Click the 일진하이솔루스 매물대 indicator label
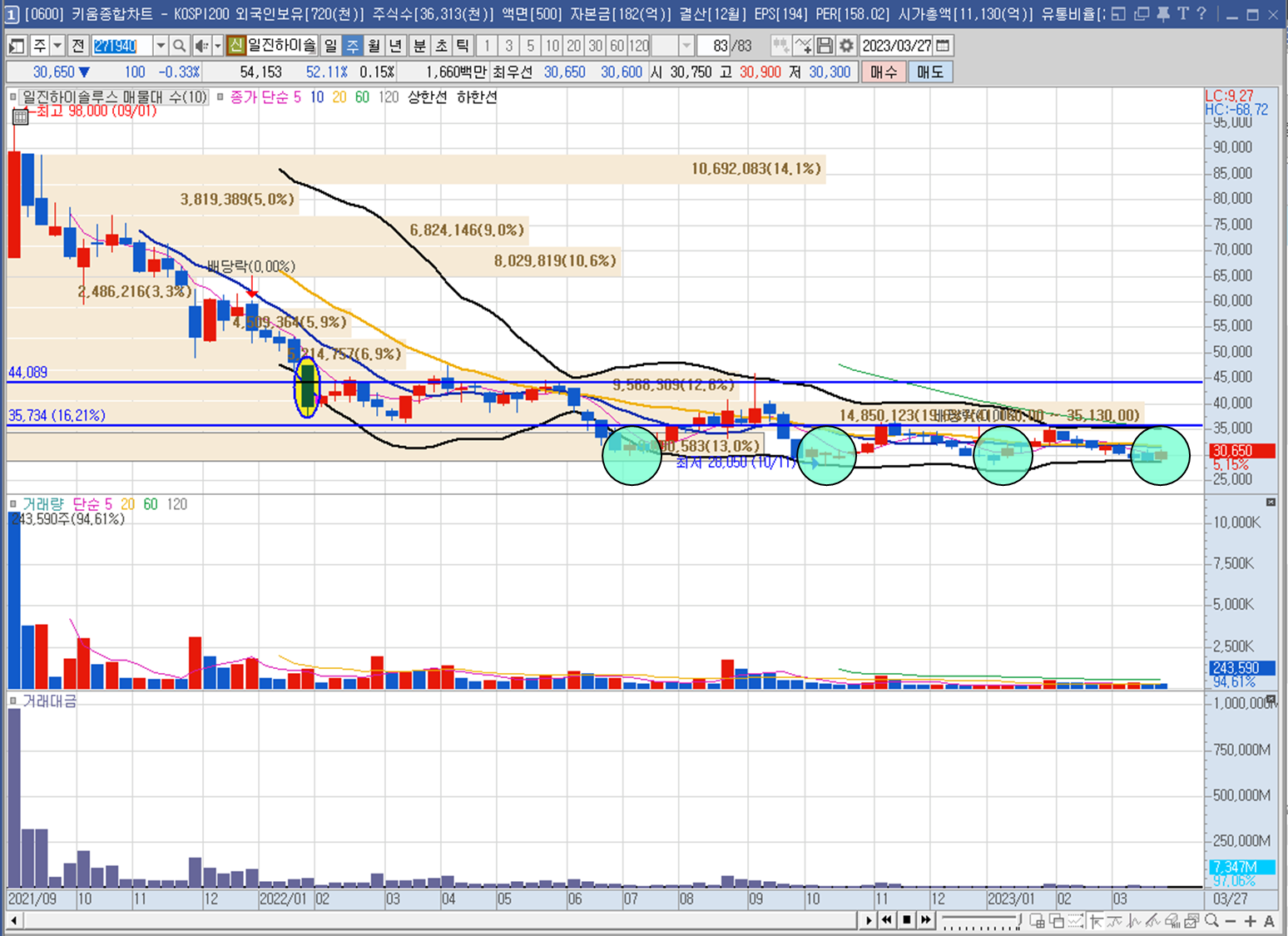This screenshot has height=936, width=1288. 114,97
